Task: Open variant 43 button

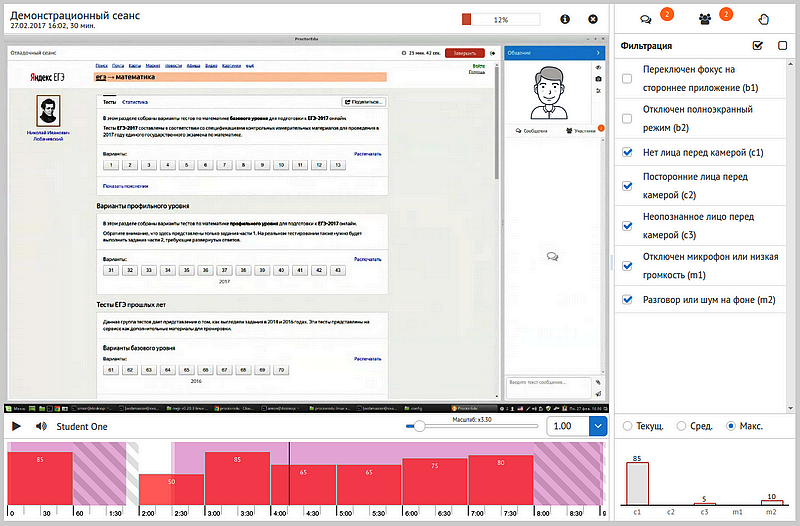Action: pos(338,270)
